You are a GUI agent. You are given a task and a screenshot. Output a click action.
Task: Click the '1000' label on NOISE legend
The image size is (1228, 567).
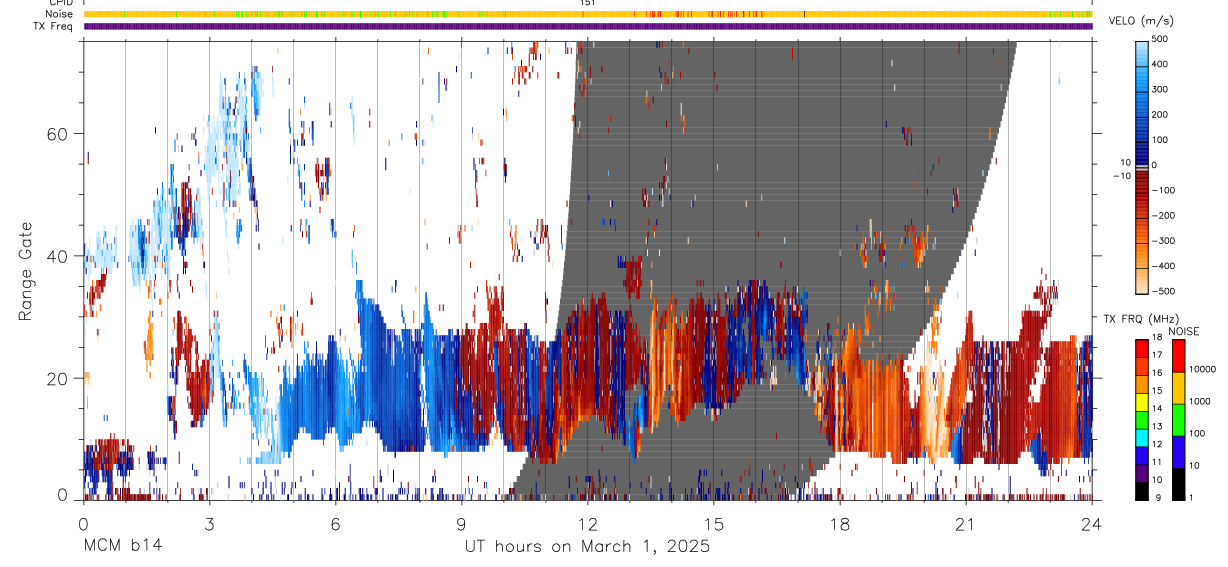pyautogui.click(x=1200, y=401)
